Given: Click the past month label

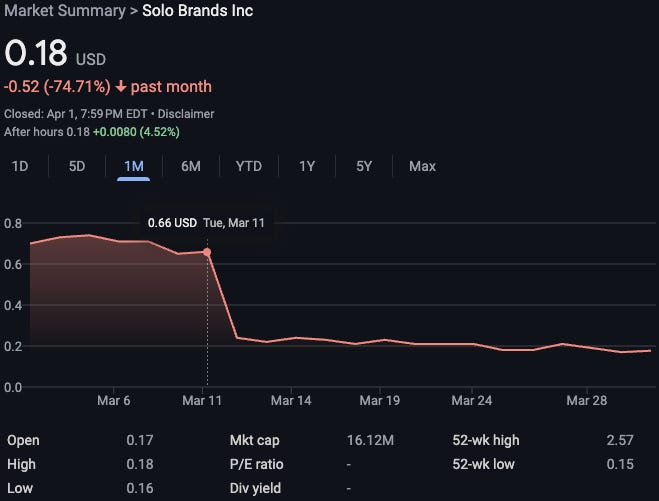Looking at the screenshot, I should pos(171,87).
